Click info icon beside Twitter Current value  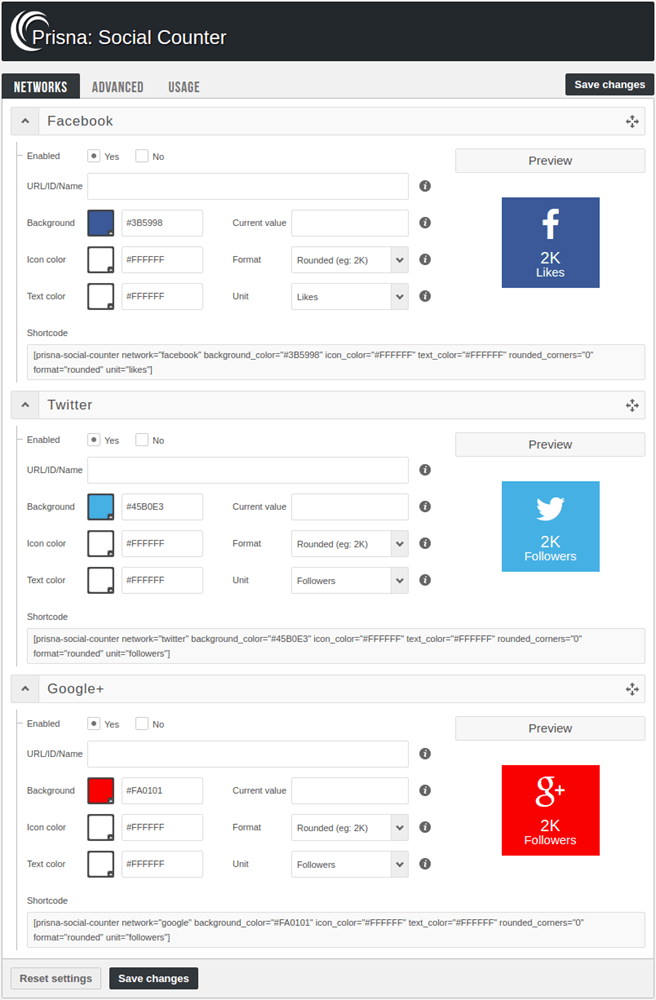[425, 506]
